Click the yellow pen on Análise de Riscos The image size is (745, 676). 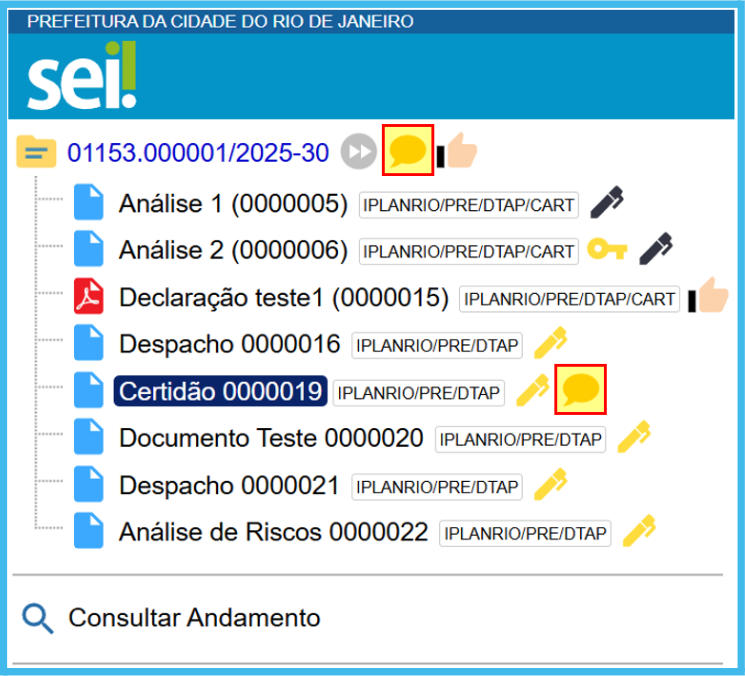tap(638, 532)
